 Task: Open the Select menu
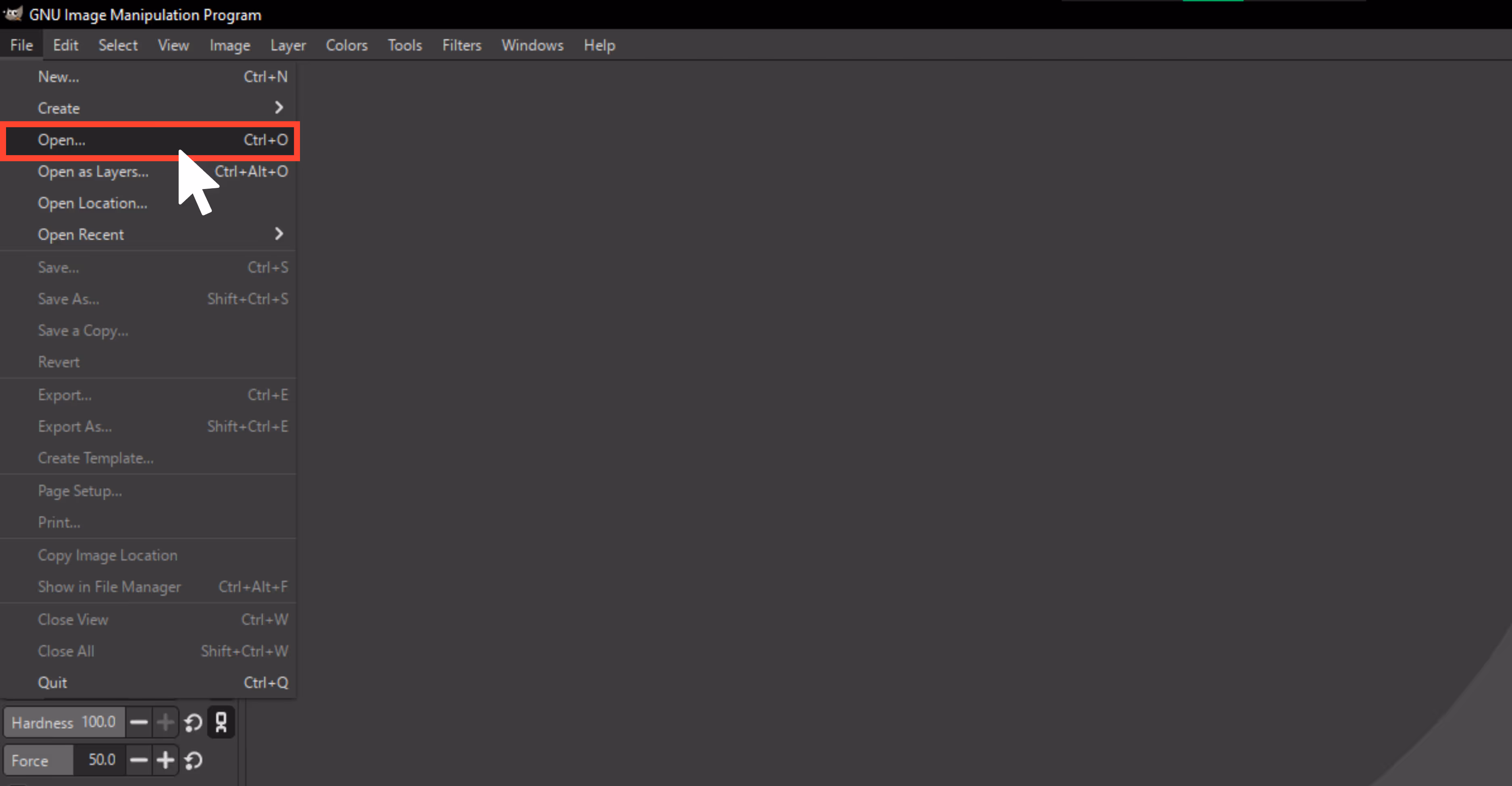[x=118, y=45]
